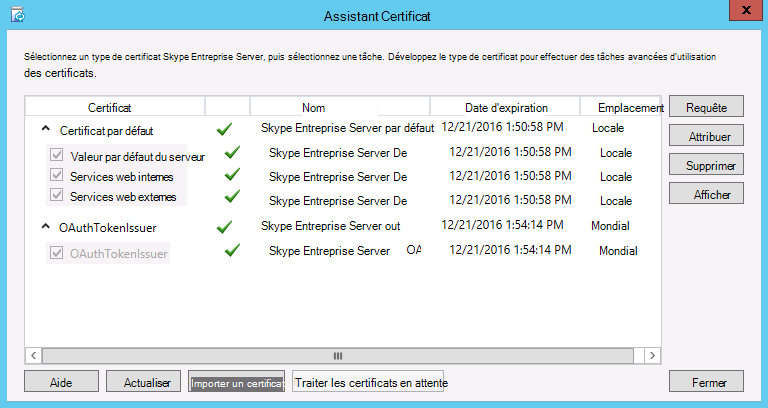Click the horizontal scrollbar left arrow
768x408 pixels.
[x=33, y=356]
